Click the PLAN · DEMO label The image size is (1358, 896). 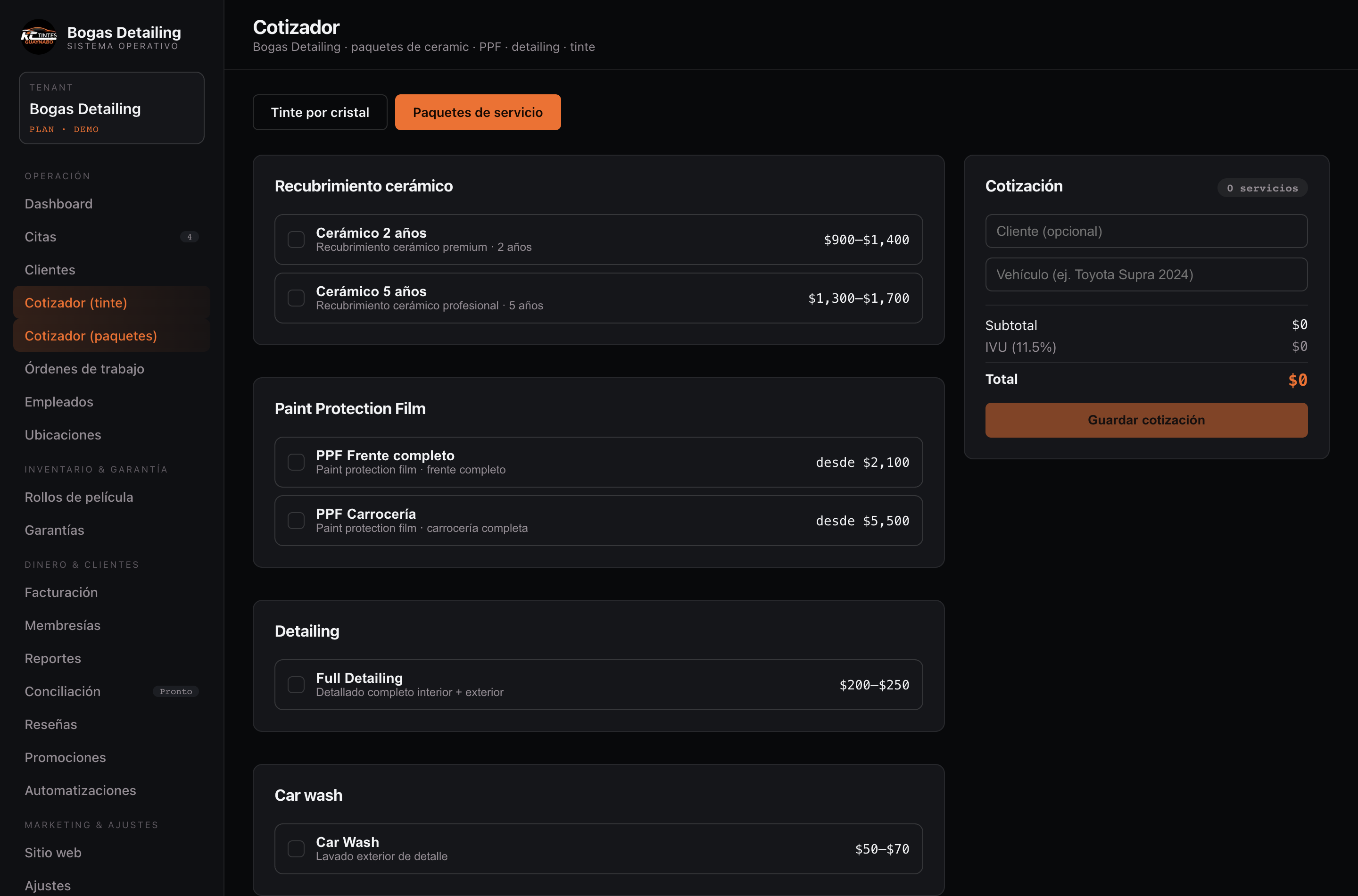tap(64, 130)
